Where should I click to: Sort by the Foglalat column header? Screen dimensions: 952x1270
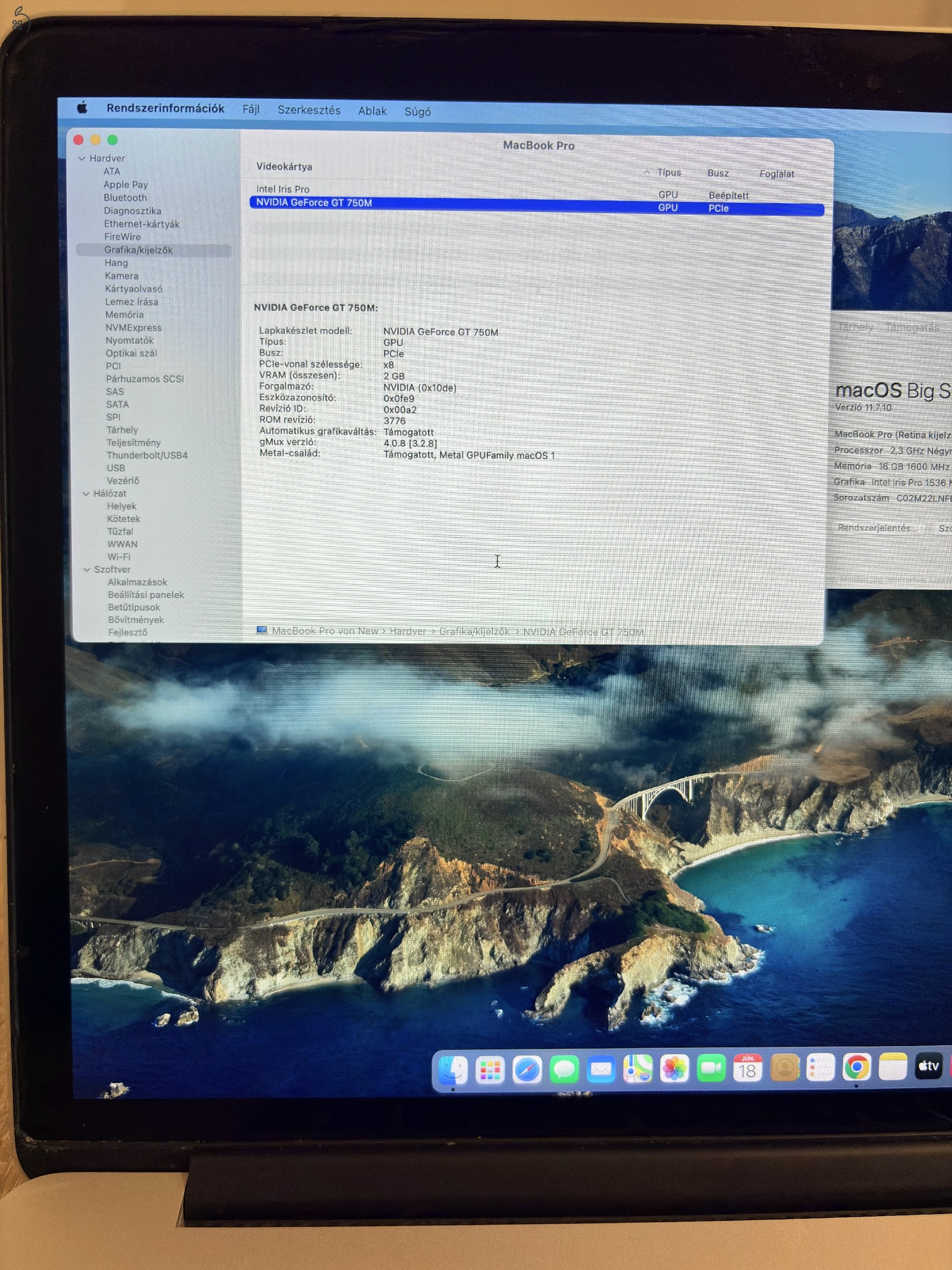776,174
